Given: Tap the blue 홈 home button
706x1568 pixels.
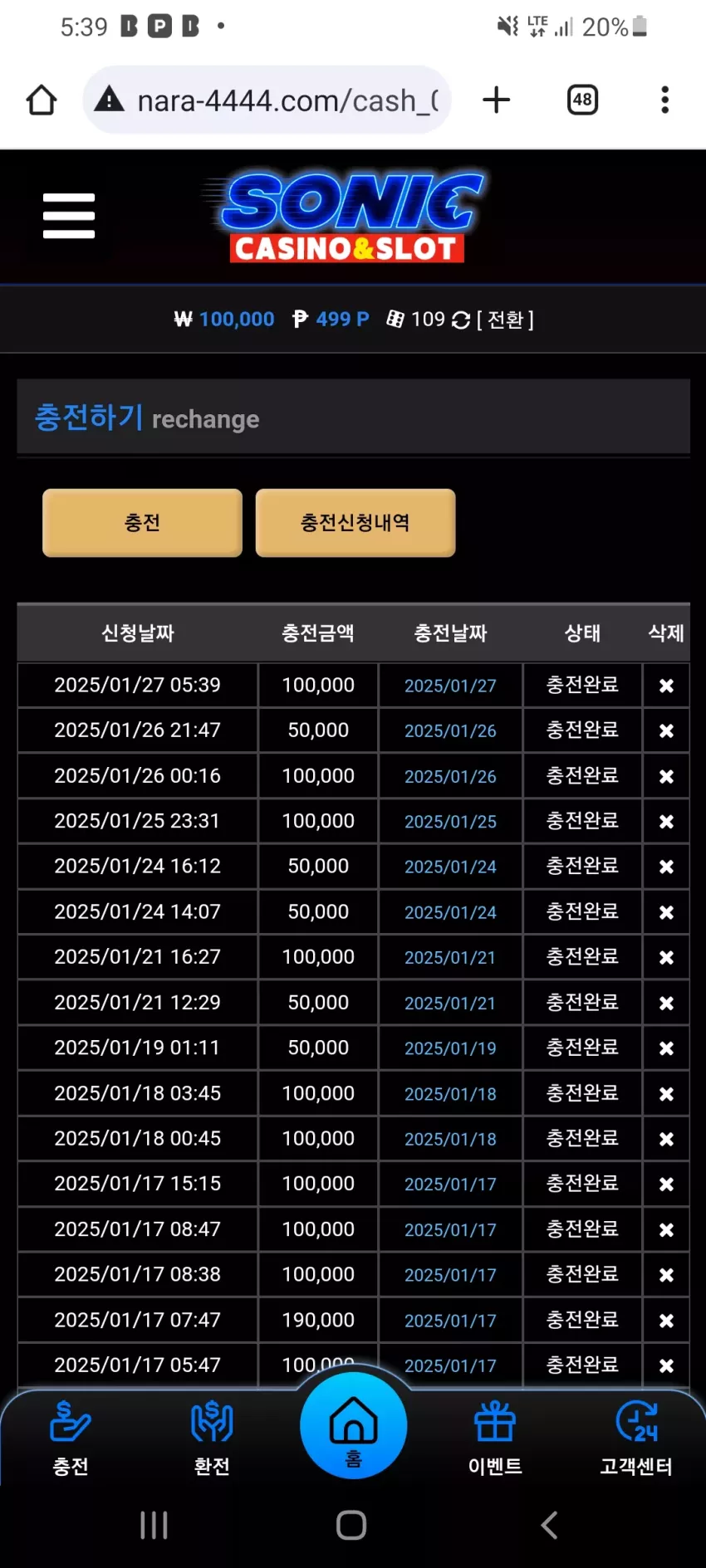Looking at the screenshot, I should (354, 1425).
